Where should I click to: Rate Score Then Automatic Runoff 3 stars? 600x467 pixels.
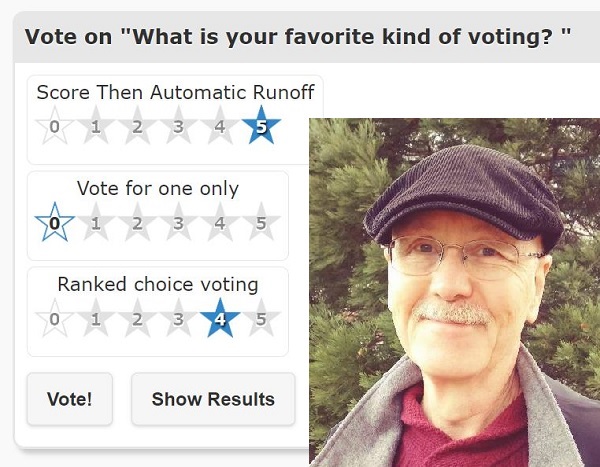point(178,126)
